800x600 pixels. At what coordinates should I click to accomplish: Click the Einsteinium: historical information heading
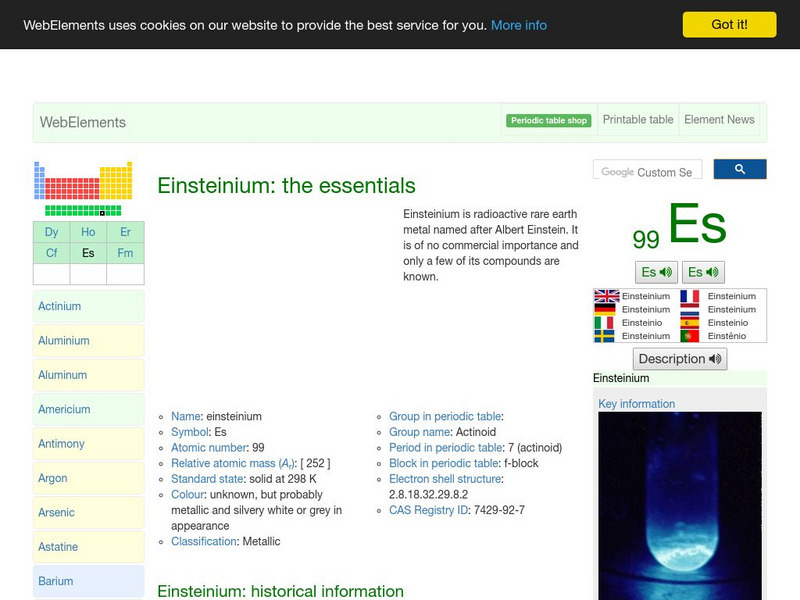tap(280, 591)
